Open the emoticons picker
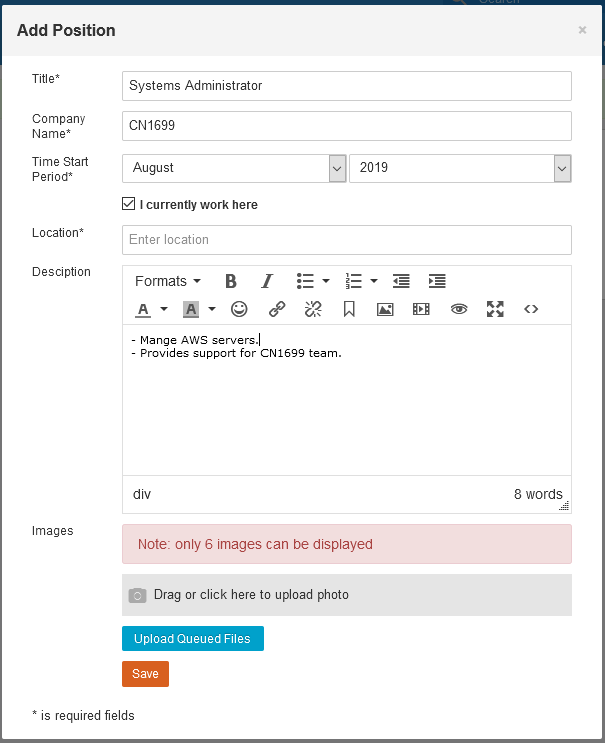The height and width of the screenshot is (743, 605). tap(239, 309)
